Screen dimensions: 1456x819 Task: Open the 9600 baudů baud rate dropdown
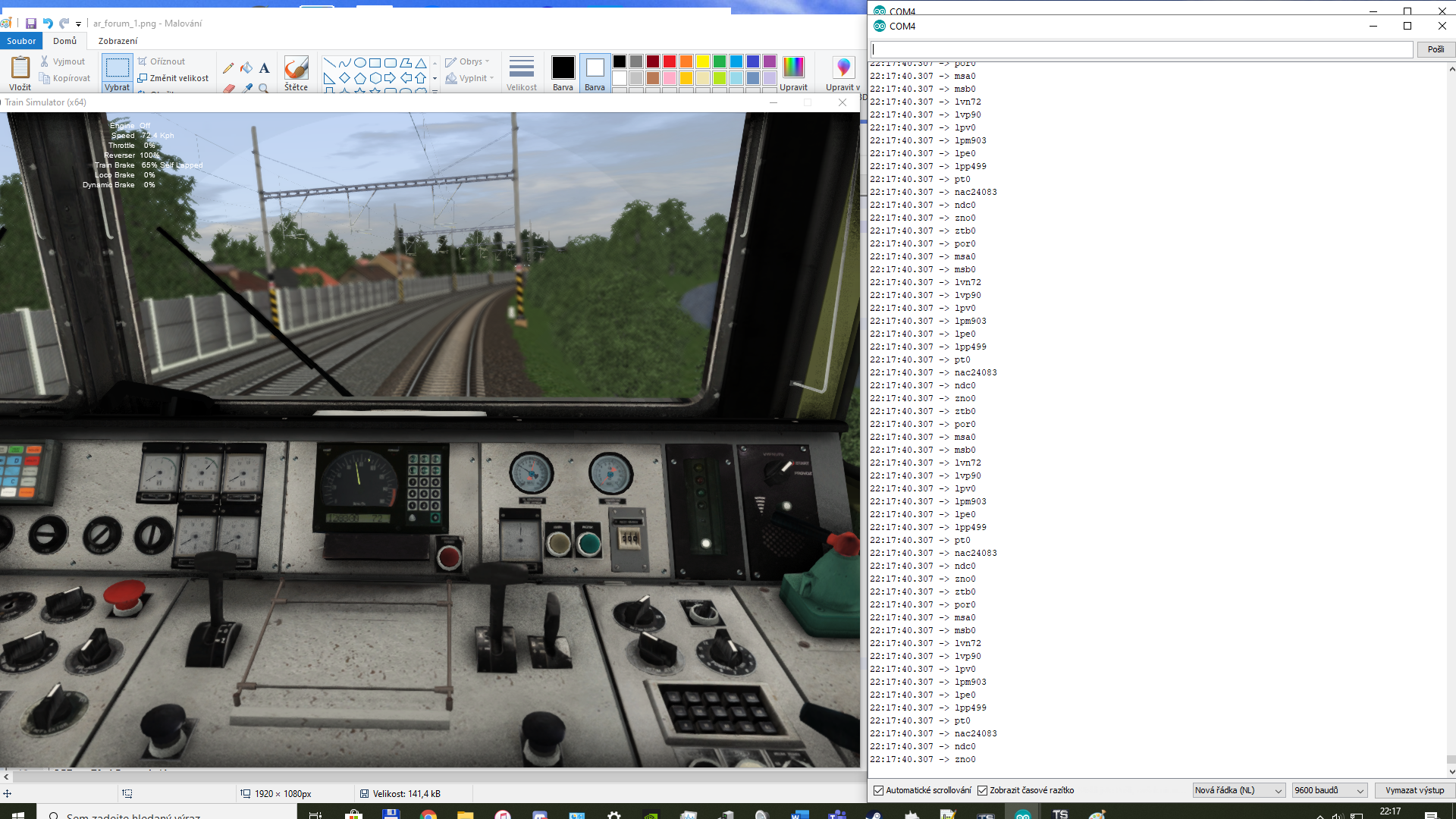click(x=1329, y=790)
